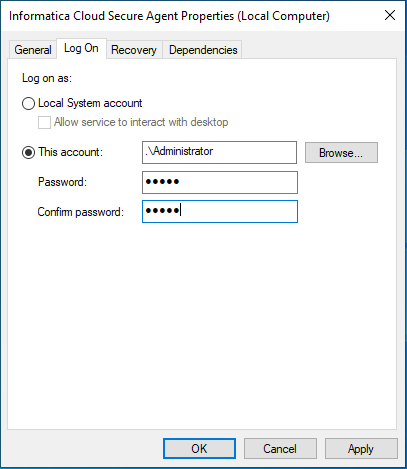The width and height of the screenshot is (407, 469).
Task: Go to the Dependencies tab
Action: point(203,50)
